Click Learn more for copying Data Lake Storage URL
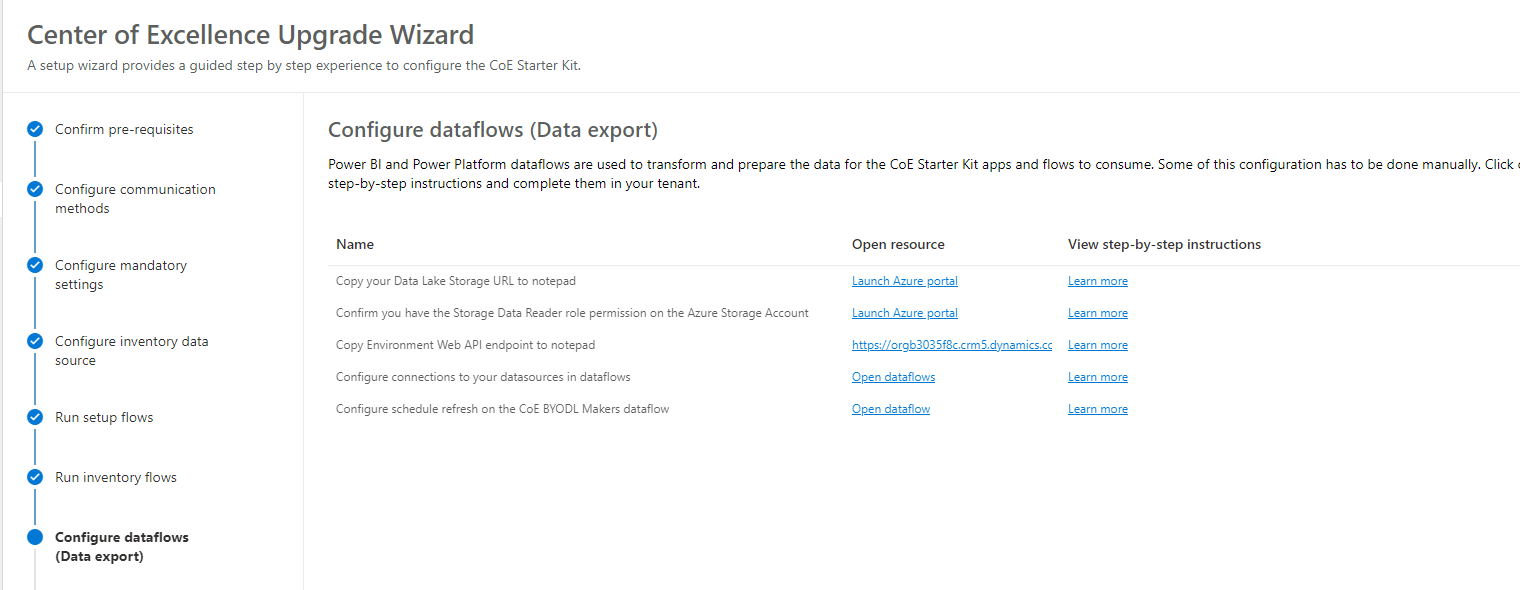This screenshot has width=1520, height=590. pyautogui.click(x=1097, y=280)
